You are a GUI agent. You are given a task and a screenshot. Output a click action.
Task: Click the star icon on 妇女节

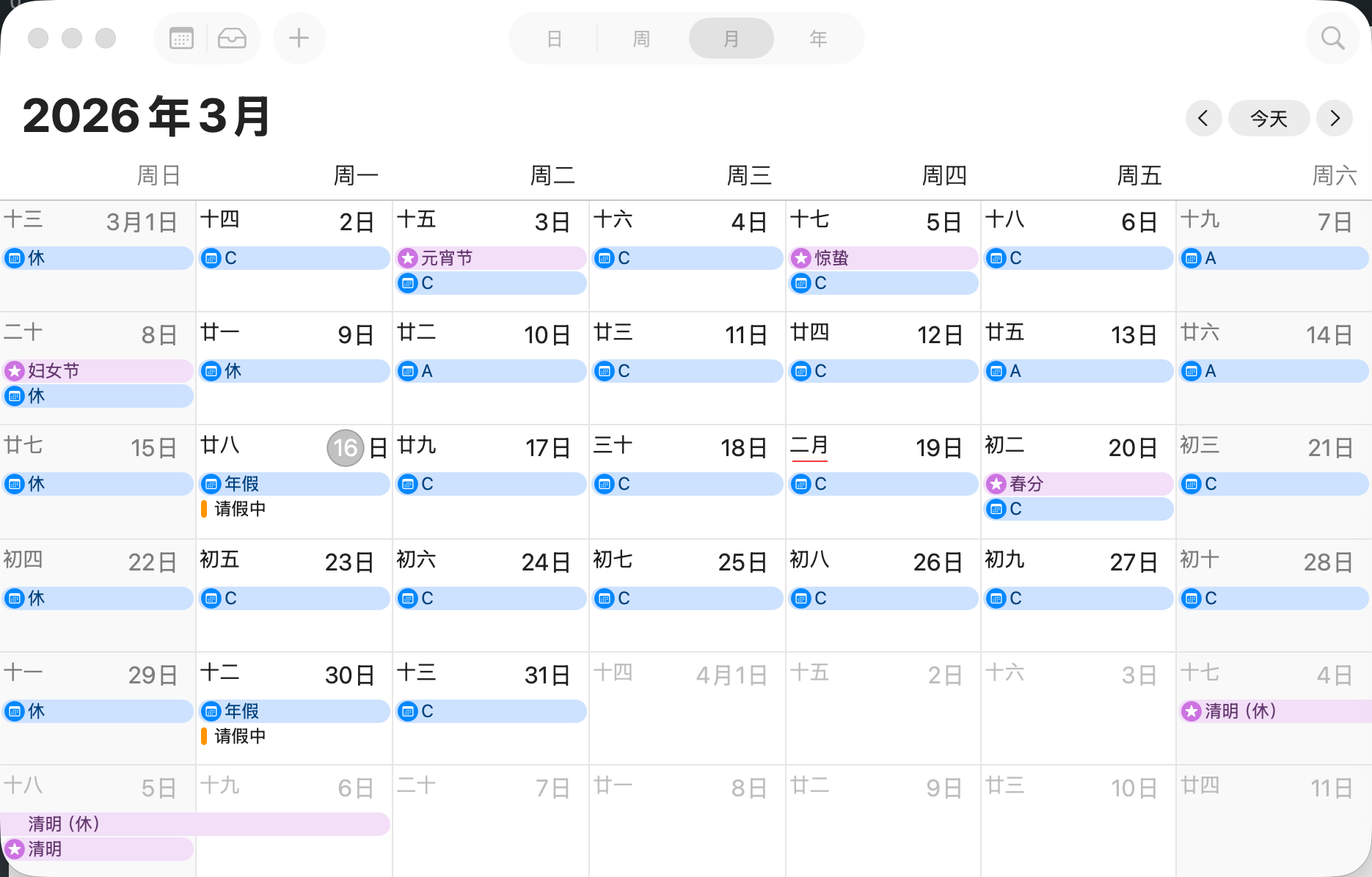point(15,371)
